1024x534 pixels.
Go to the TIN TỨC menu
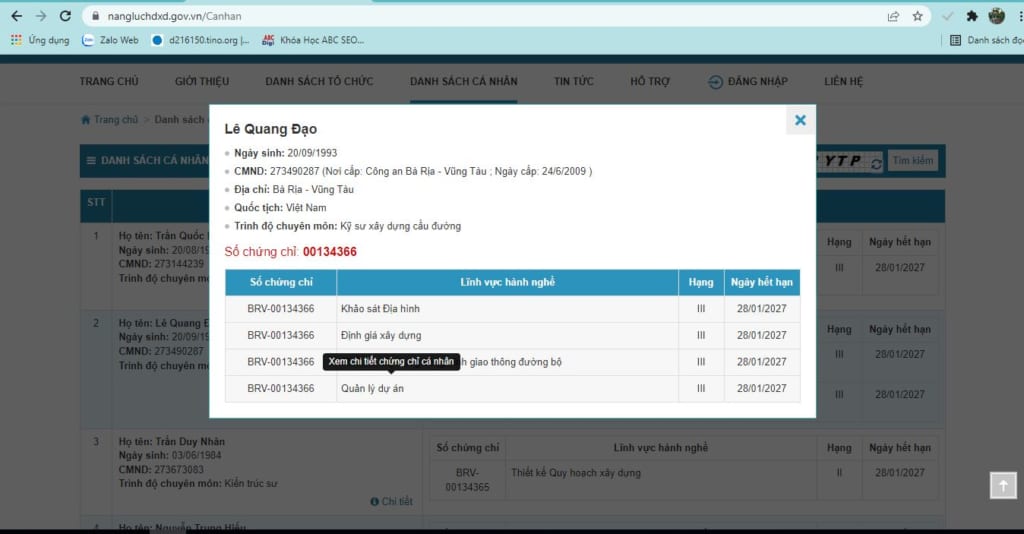point(574,81)
